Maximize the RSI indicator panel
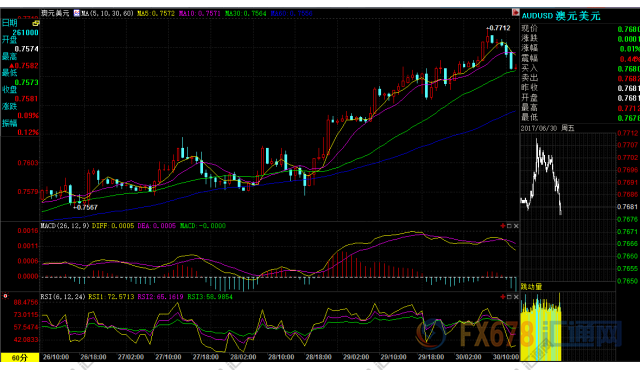This screenshot has width=640, height=370. click(x=509, y=297)
